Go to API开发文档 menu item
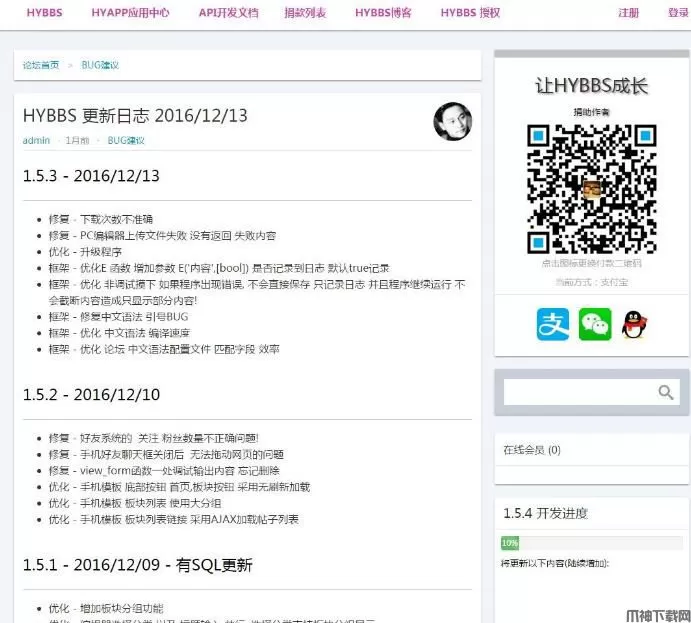Screen dimensions: 691x623 [x=229, y=13]
